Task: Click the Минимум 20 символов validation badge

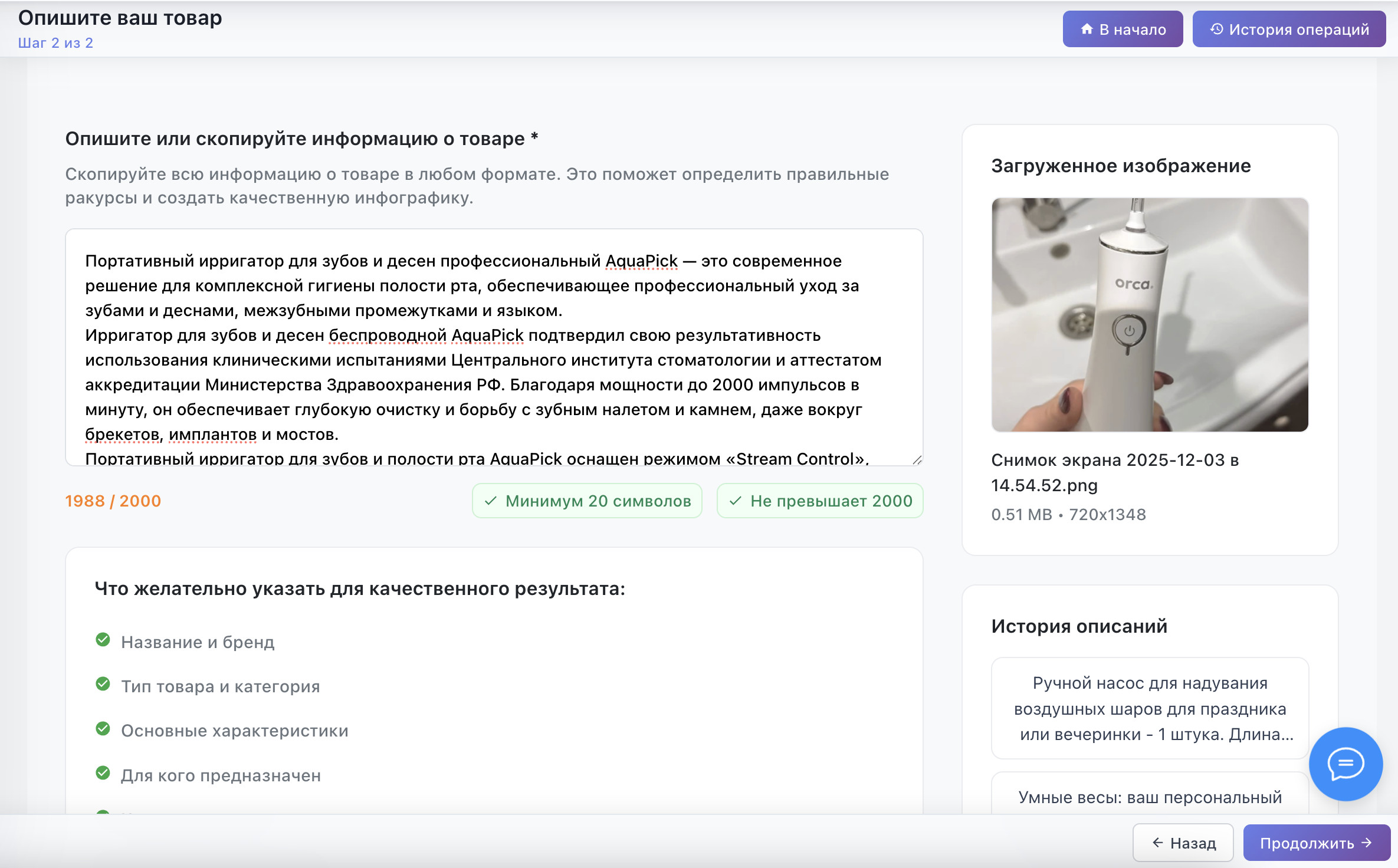Action: coord(587,501)
